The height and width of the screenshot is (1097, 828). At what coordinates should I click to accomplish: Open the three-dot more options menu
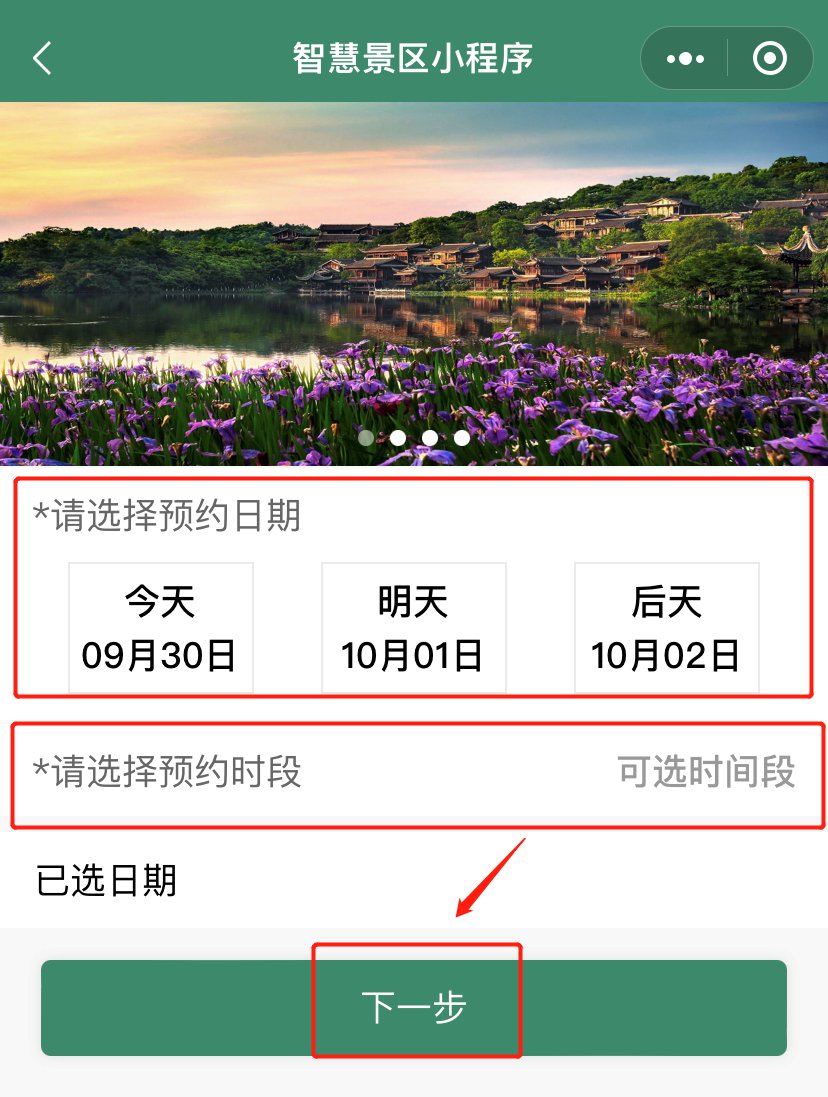(x=685, y=59)
